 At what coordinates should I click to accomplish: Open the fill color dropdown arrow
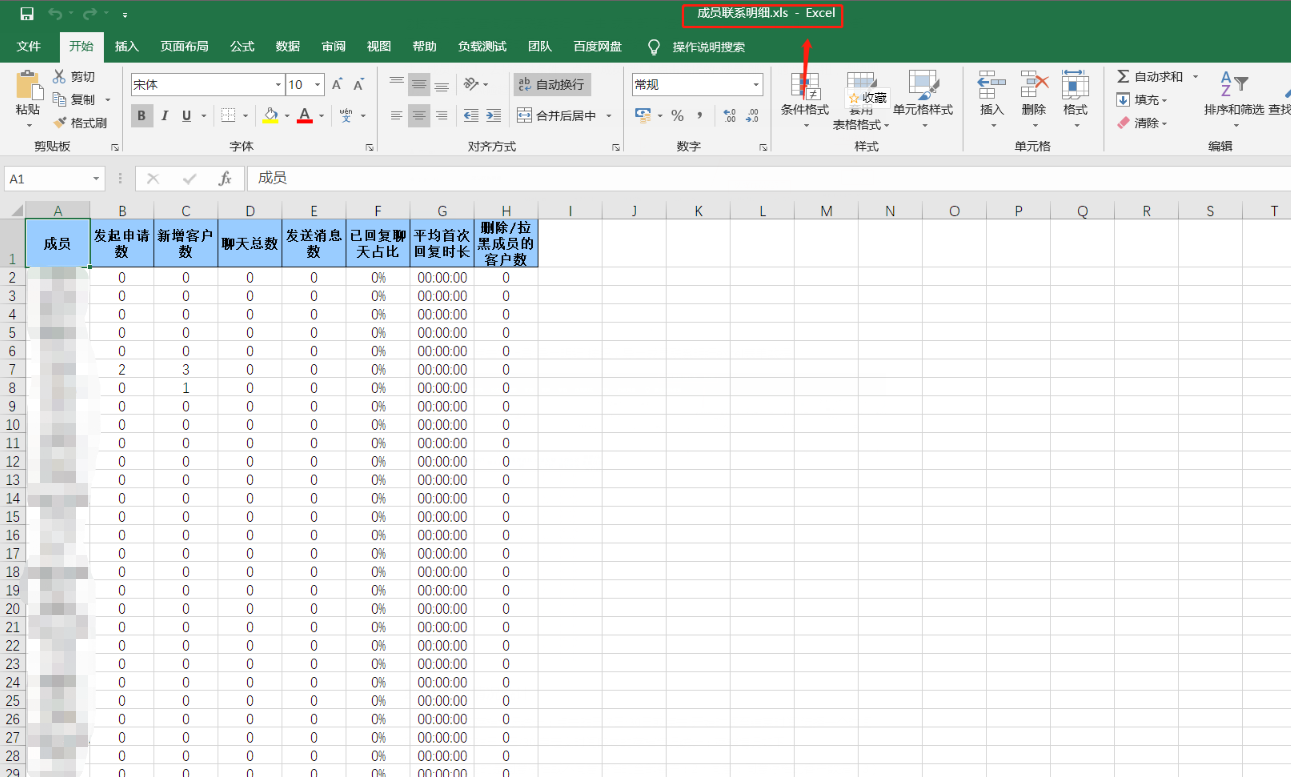pyautogui.click(x=286, y=116)
